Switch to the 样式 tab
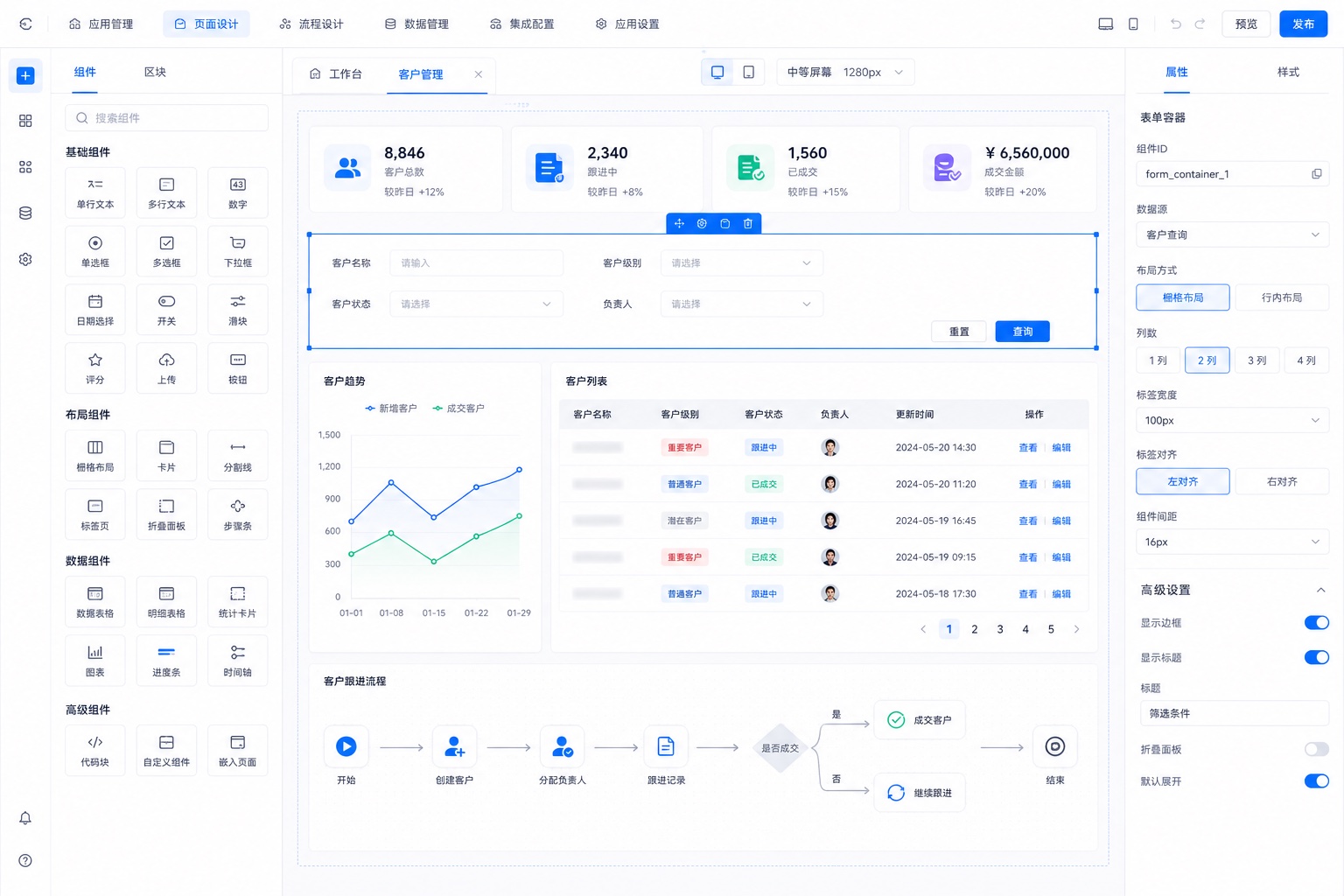Viewport: 1344px width, 896px height. click(x=1288, y=72)
